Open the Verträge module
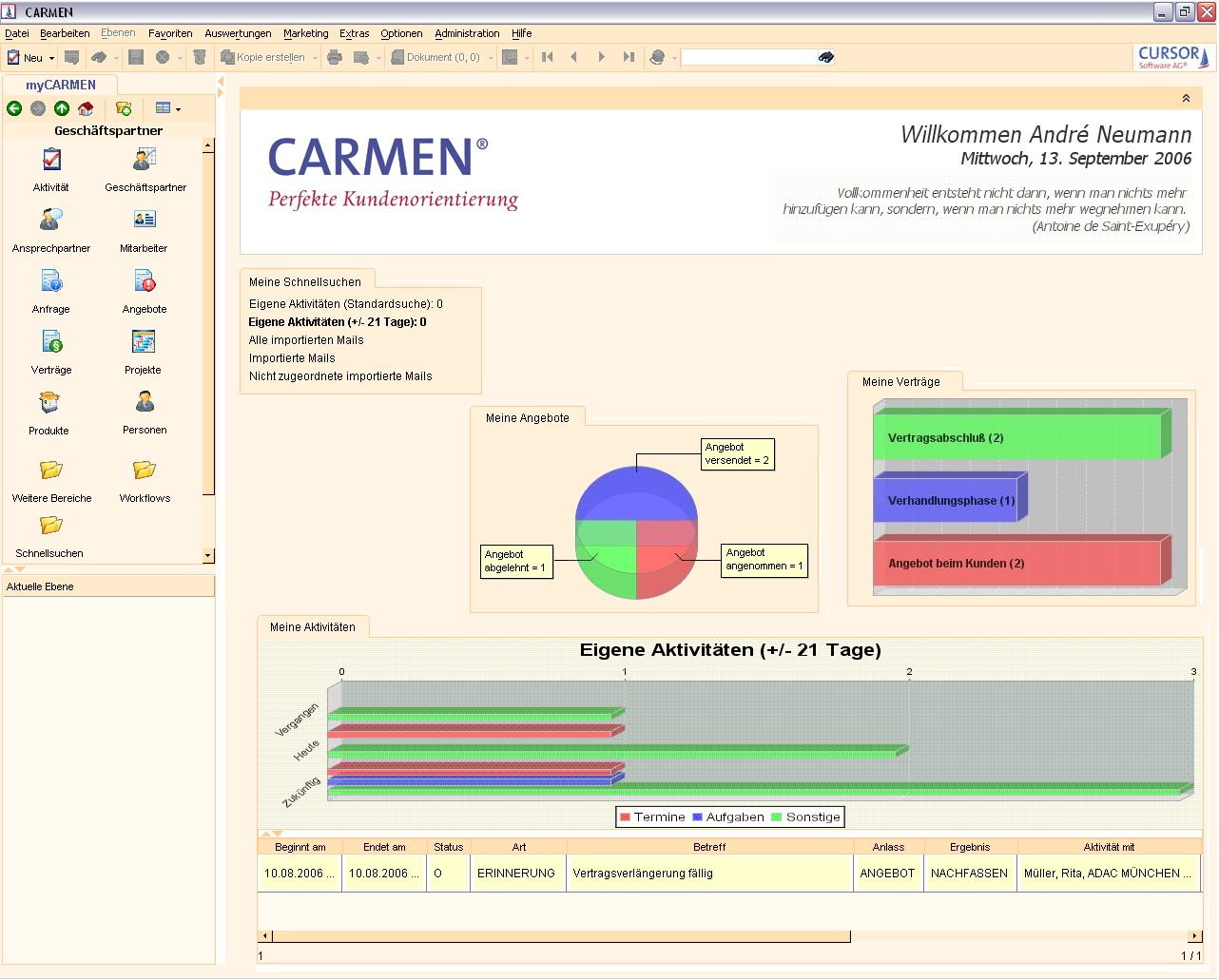The width and height of the screenshot is (1219, 980). [x=51, y=342]
